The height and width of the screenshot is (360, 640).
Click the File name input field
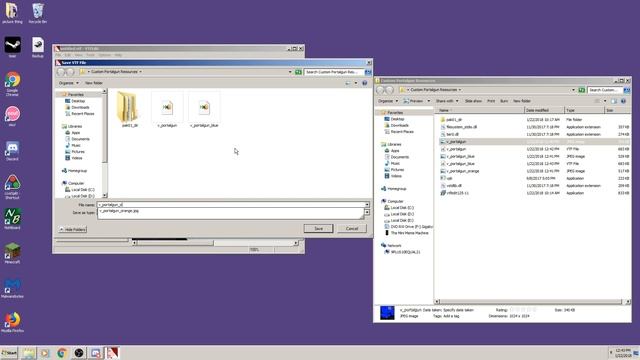click(231, 204)
